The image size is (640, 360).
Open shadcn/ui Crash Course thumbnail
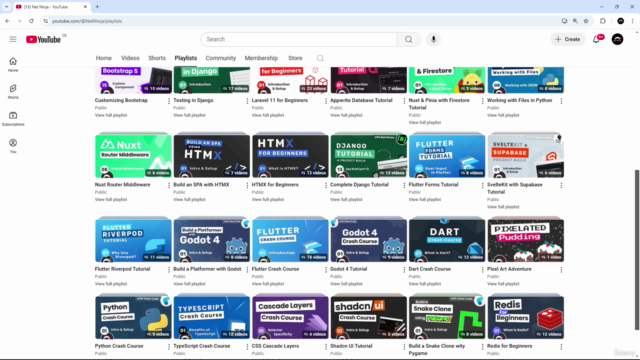369,318
